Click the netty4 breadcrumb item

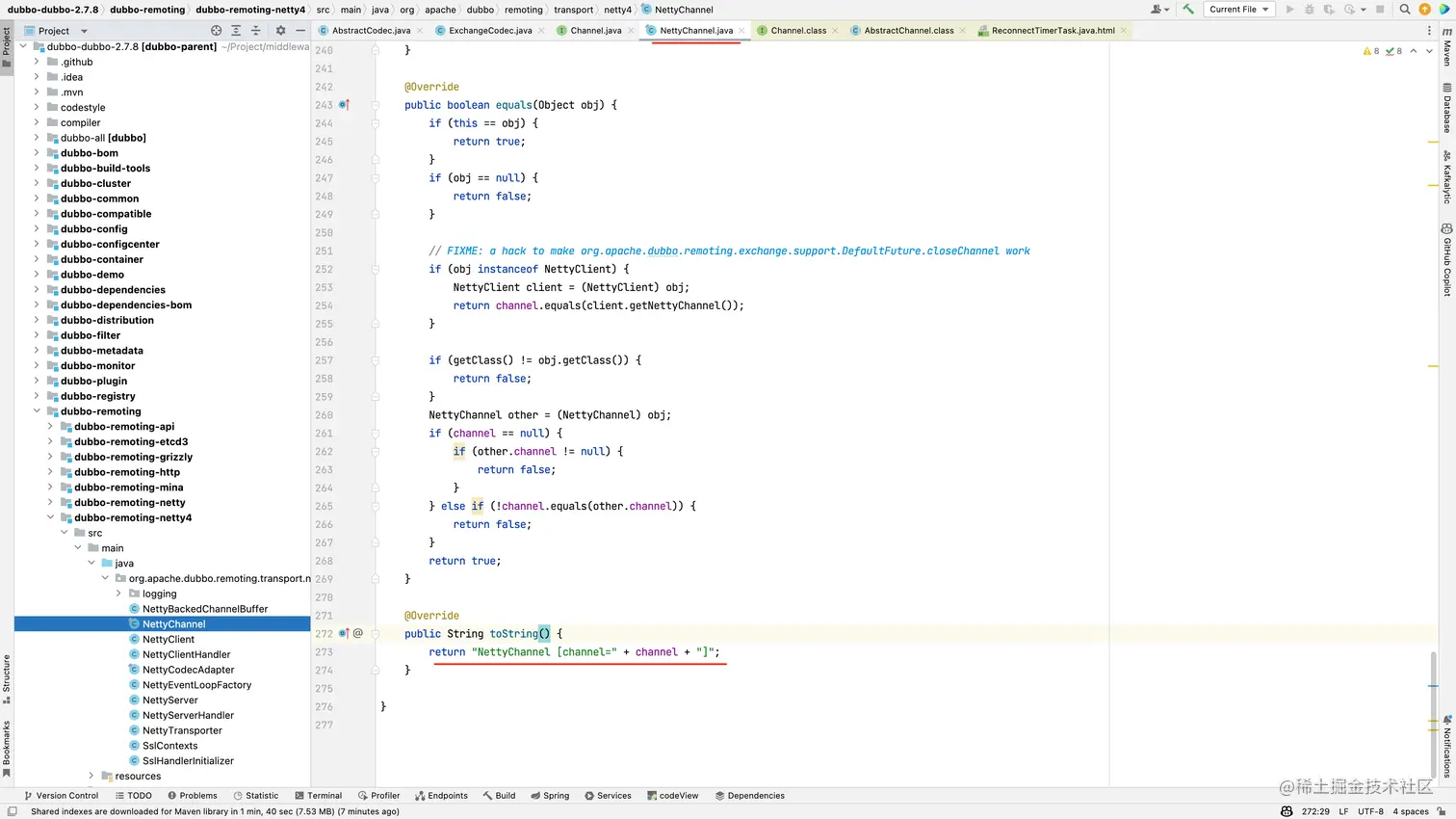[x=617, y=10]
